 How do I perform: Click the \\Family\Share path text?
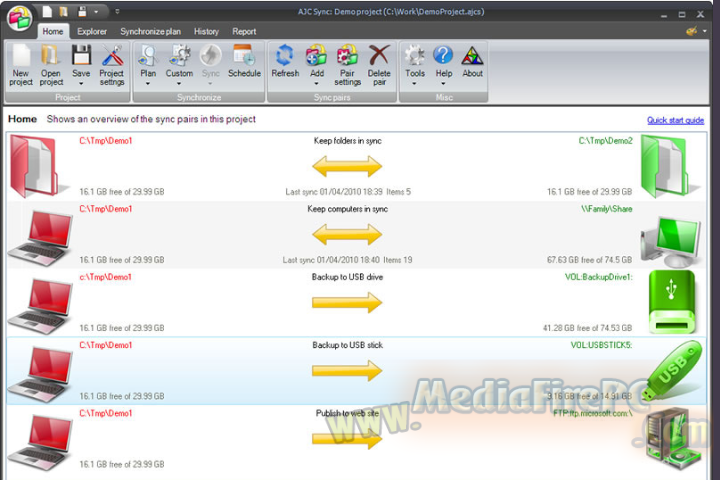(607, 209)
